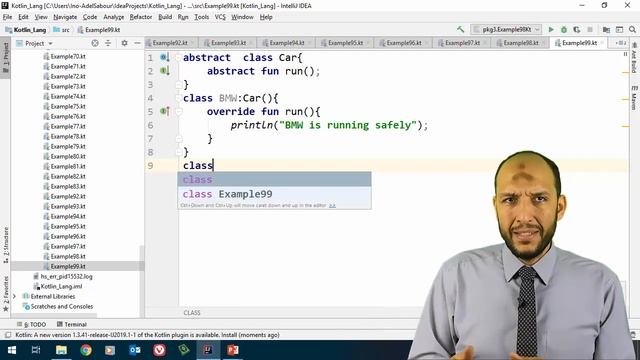The height and width of the screenshot is (360, 640).
Task: Select Example83.kt in project tree
Action: pos(64,187)
